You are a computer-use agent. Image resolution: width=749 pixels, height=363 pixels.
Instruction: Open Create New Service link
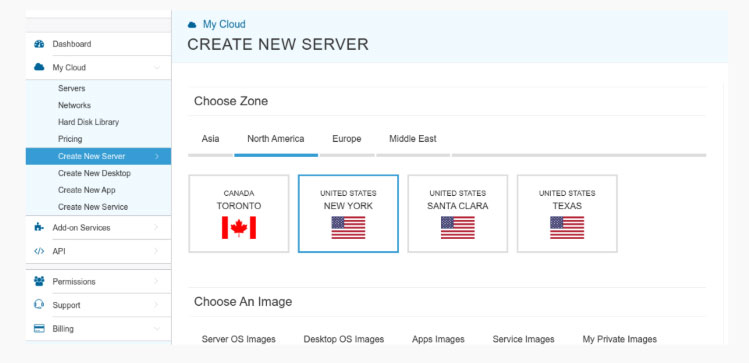pyautogui.click(x=93, y=207)
